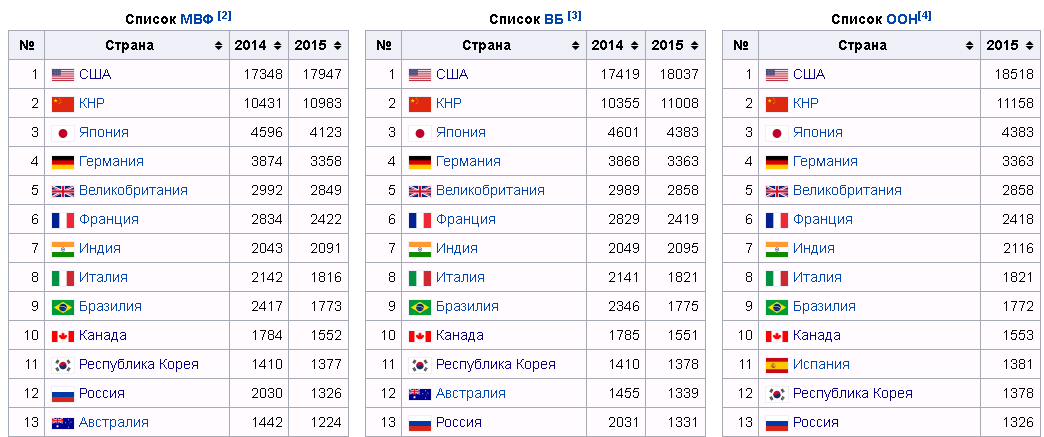Follow reference [3] next to ВБ
The width and height of the screenshot is (1044, 437).
click(575, 16)
